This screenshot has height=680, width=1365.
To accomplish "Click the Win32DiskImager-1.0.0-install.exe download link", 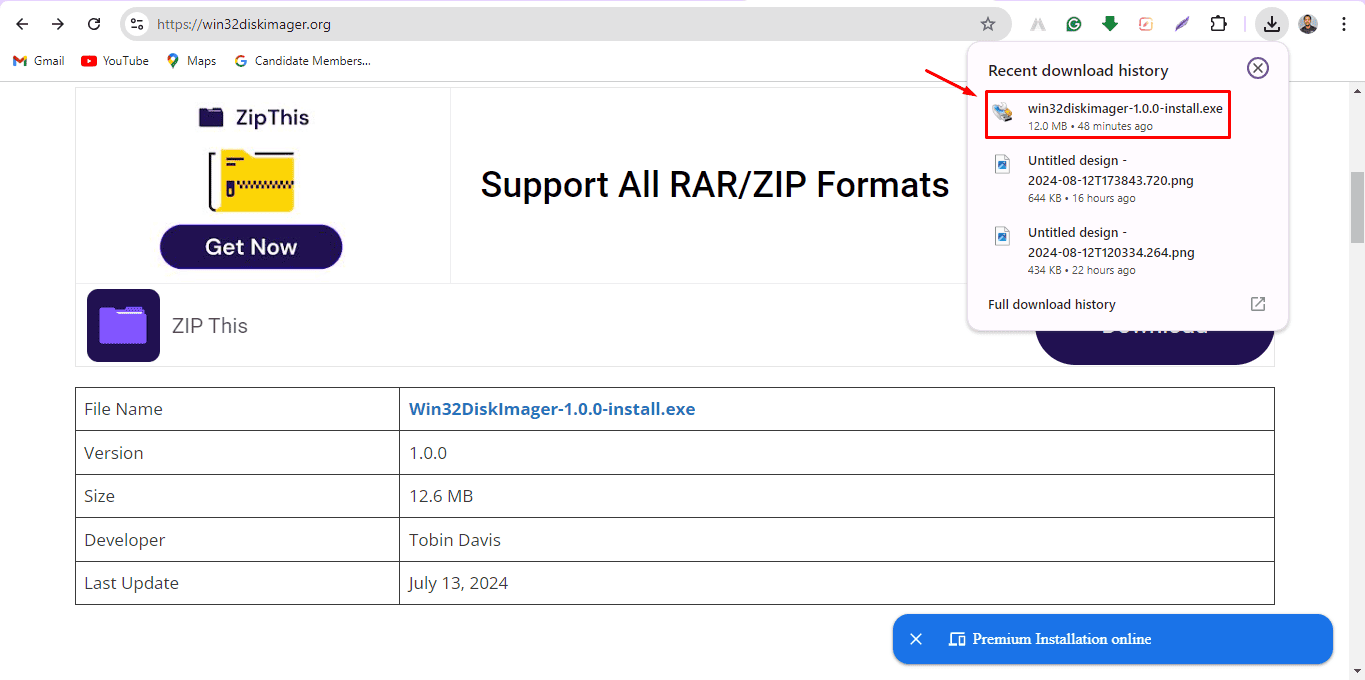I will pyautogui.click(x=552, y=409).
